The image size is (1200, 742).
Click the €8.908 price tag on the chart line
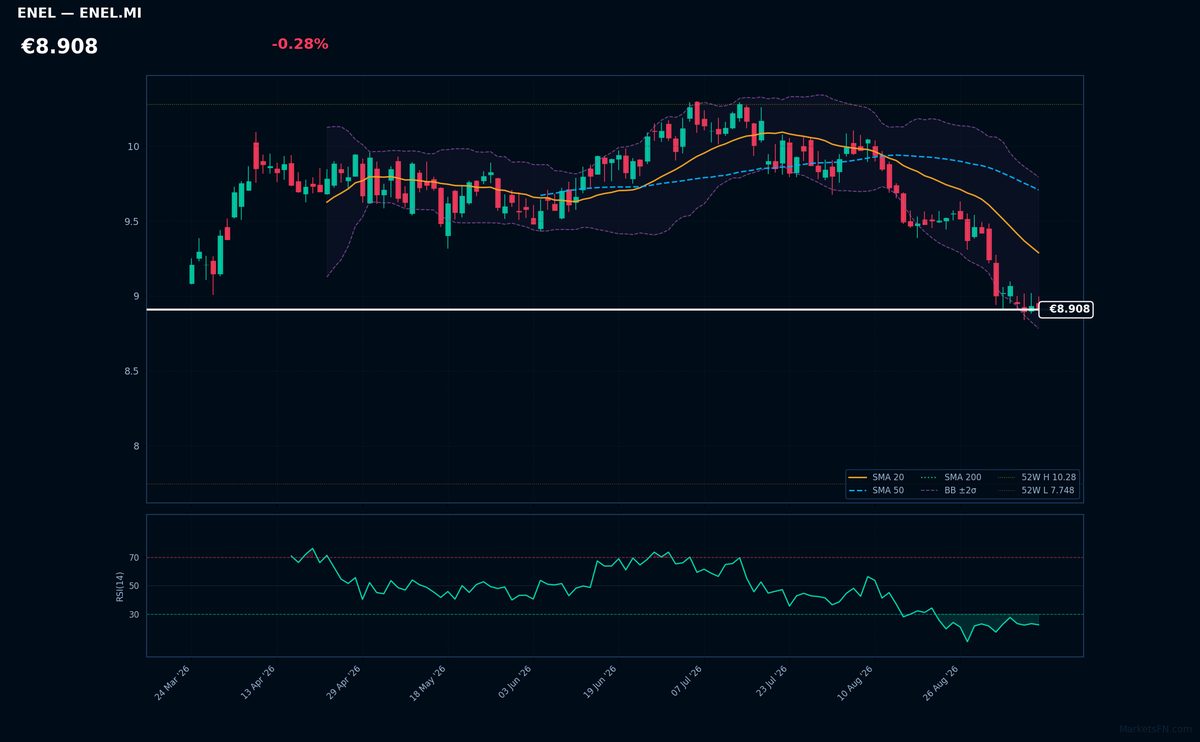(x=1066, y=309)
